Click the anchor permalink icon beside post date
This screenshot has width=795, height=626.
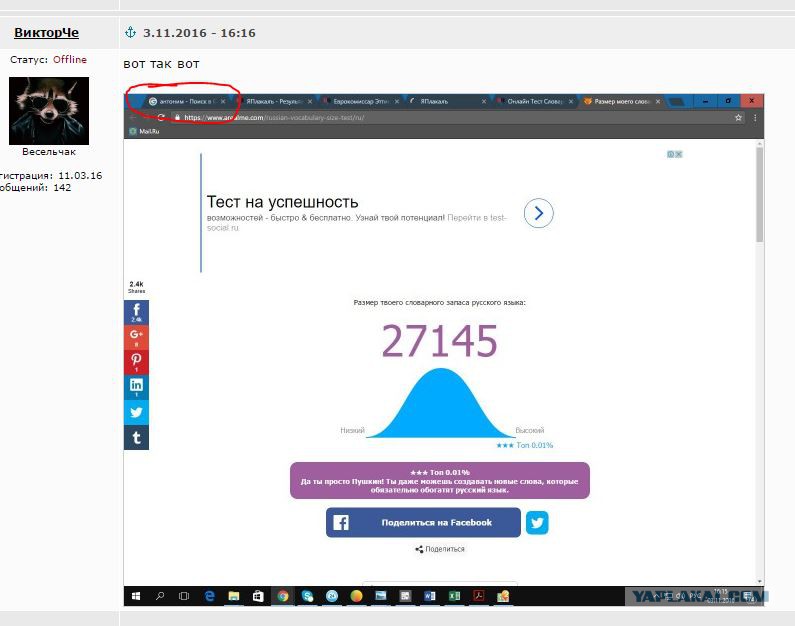[130, 32]
